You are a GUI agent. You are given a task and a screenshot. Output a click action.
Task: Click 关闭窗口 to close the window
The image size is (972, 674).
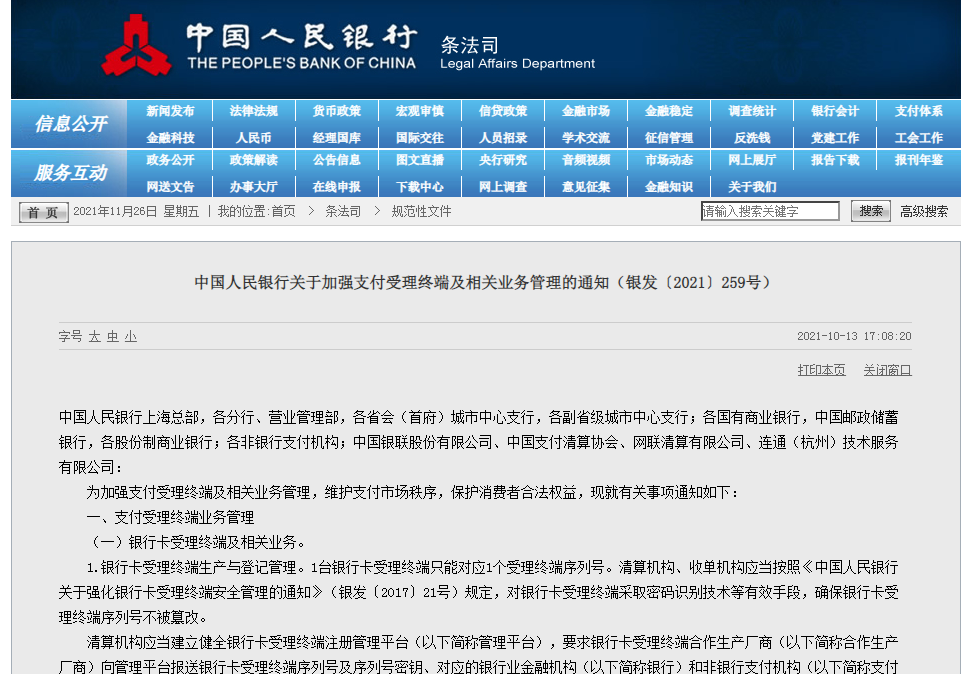[887, 370]
